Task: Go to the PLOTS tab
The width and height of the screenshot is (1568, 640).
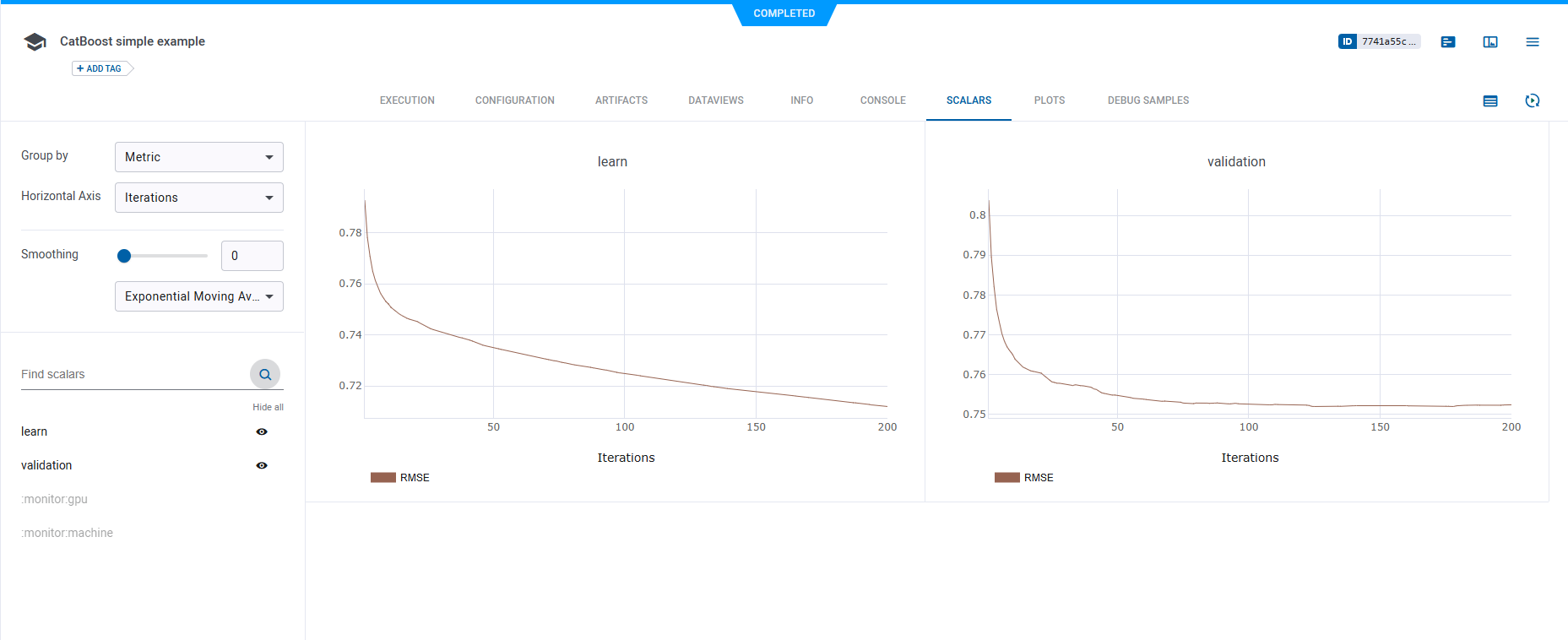Action: pos(1049,100)
